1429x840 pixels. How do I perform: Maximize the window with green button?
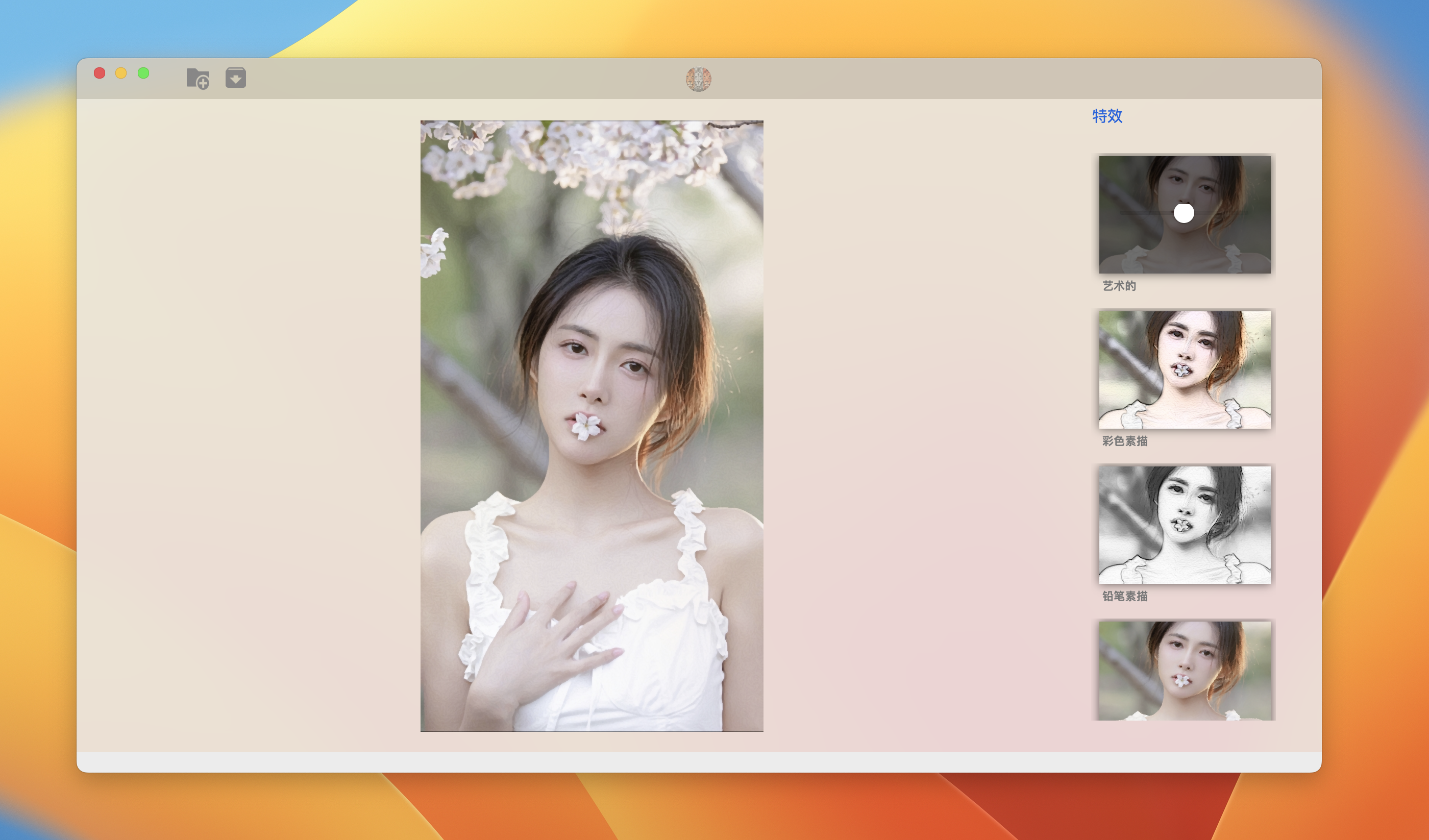(143, 73)
